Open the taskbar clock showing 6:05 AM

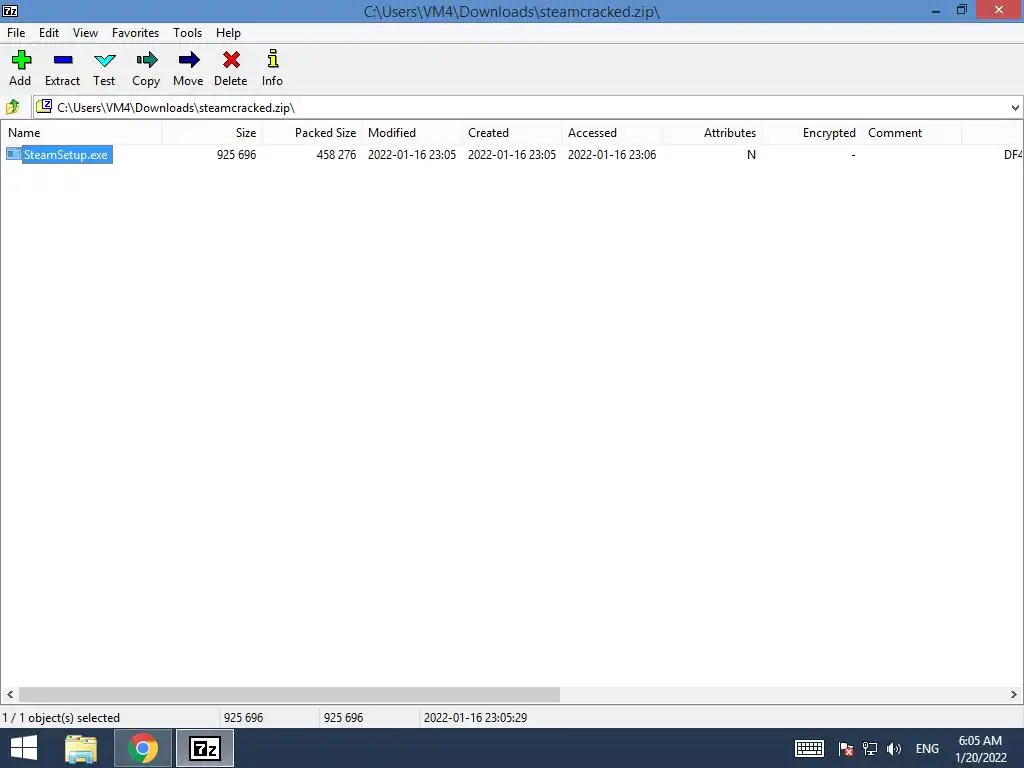point(980,741)
